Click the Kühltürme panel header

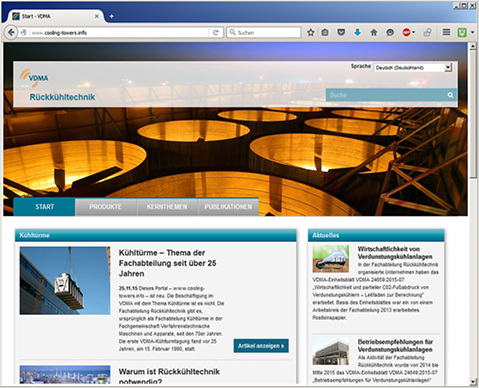[x=156, y=235]
